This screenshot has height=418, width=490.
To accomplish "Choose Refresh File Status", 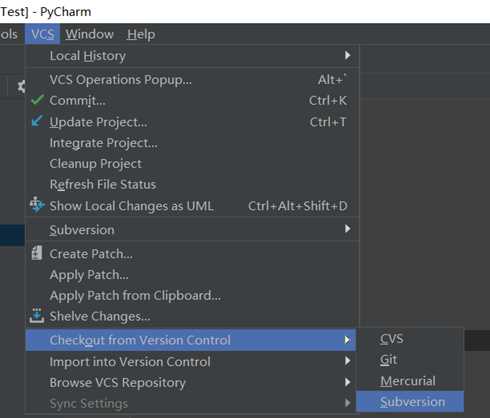I will coord(192,184).
